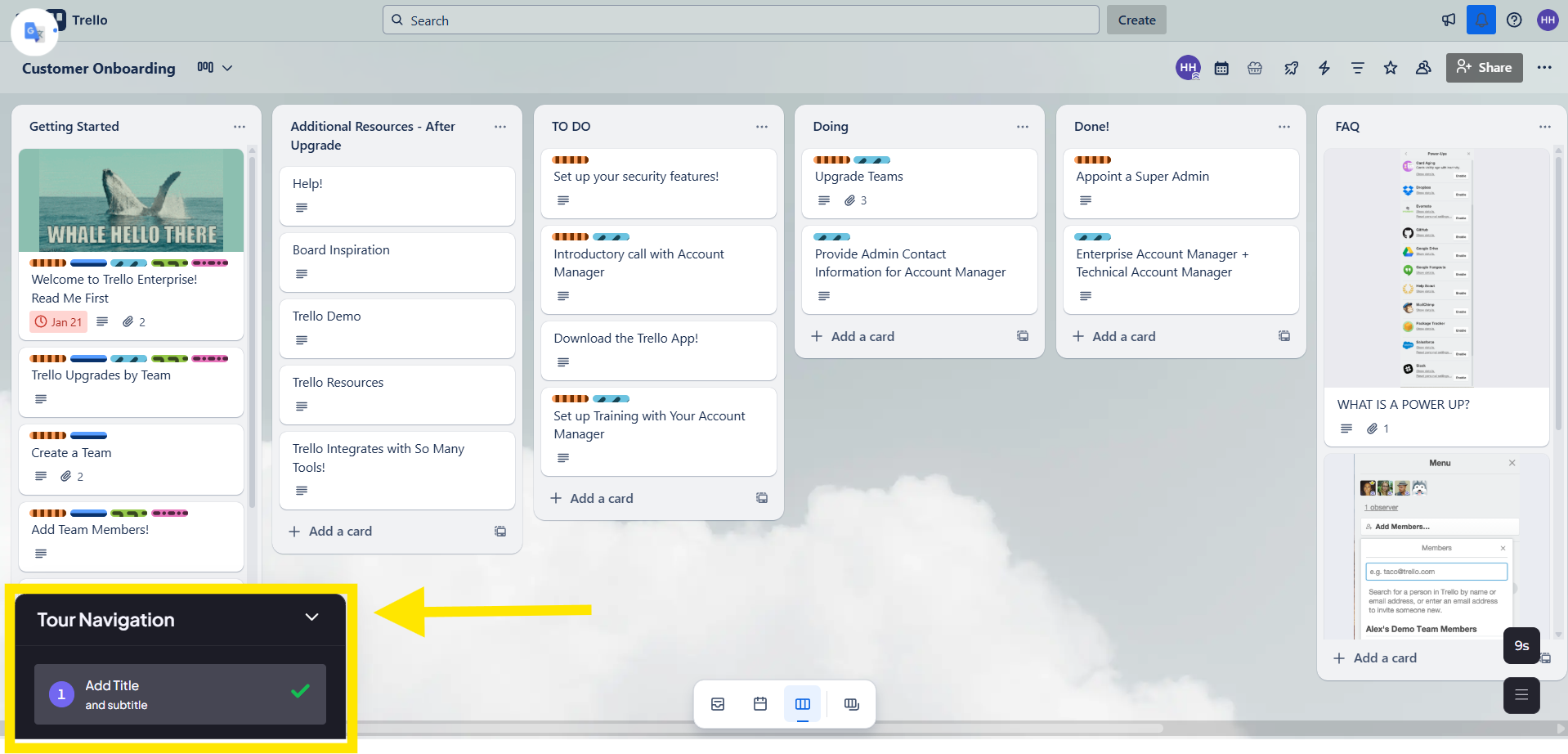Click orange label on Upgrade Teams card
1568x754 pixels.
pyautogui.click(x=831, y=159)
